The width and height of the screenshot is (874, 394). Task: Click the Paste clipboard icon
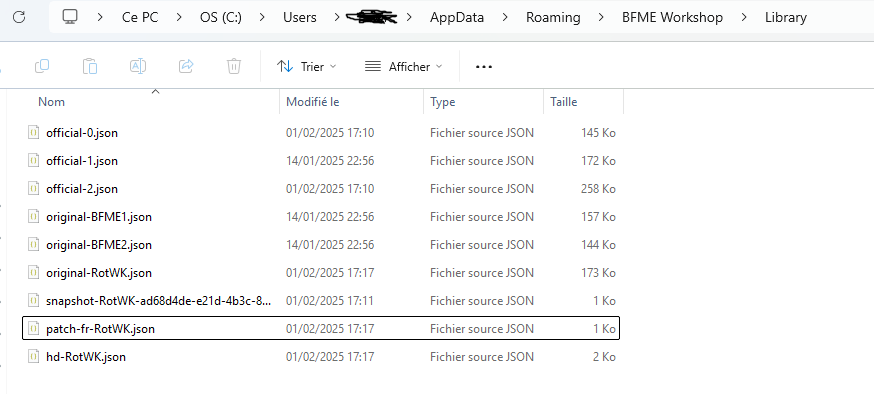90,66
